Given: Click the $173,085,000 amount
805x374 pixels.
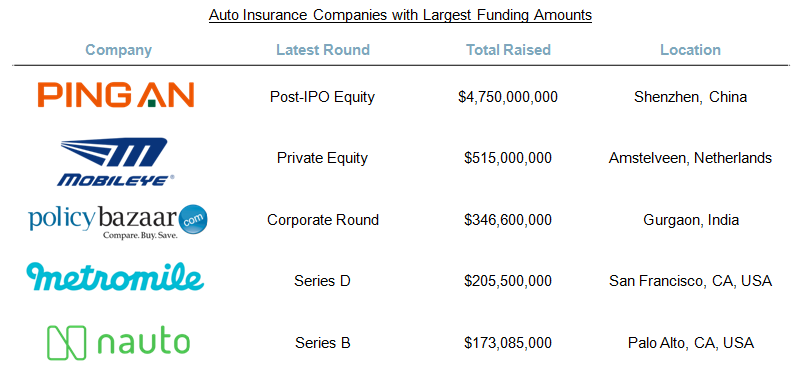Looking at the screenshot, I should point(508,343).
